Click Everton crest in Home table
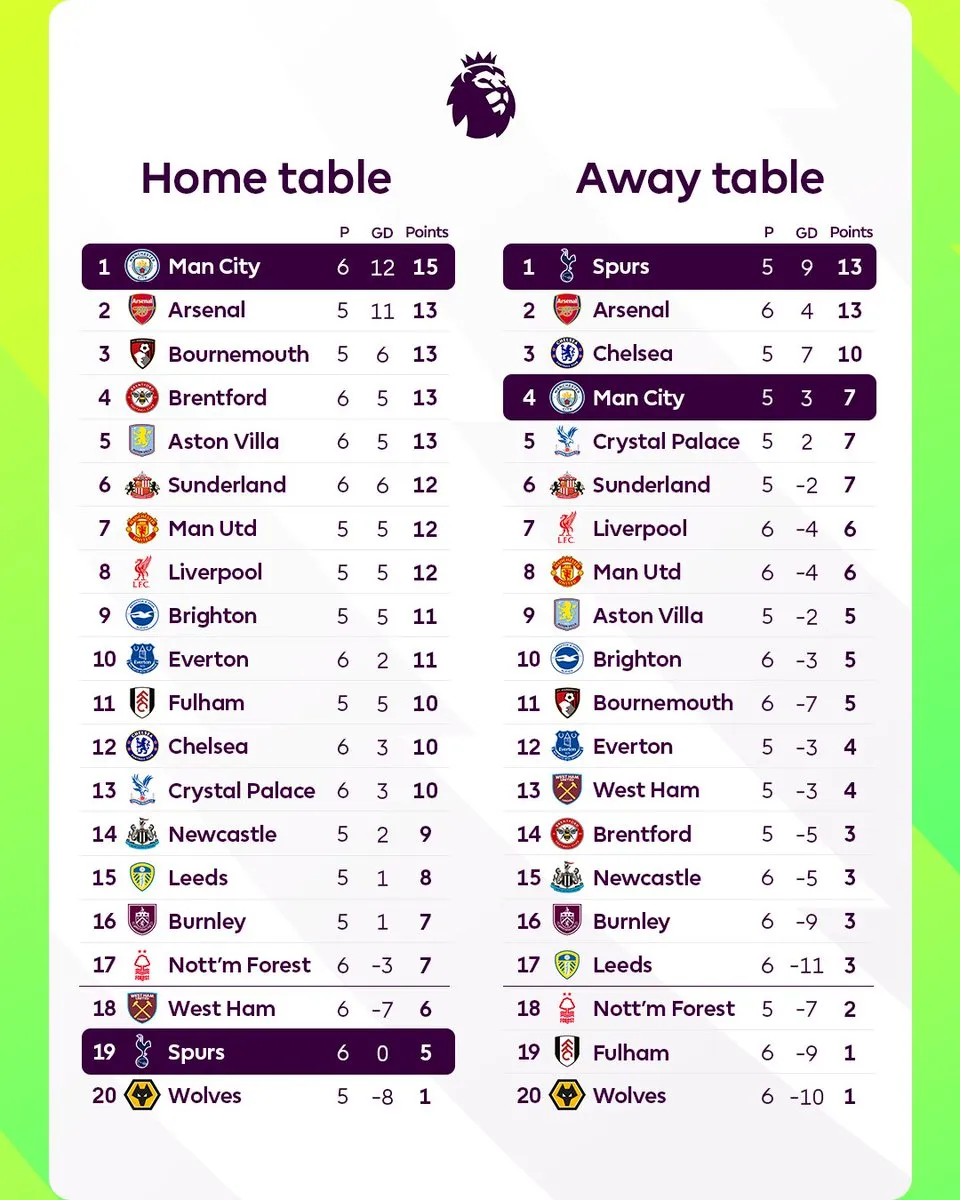960x1200 pixels. [x=142, y=660]
